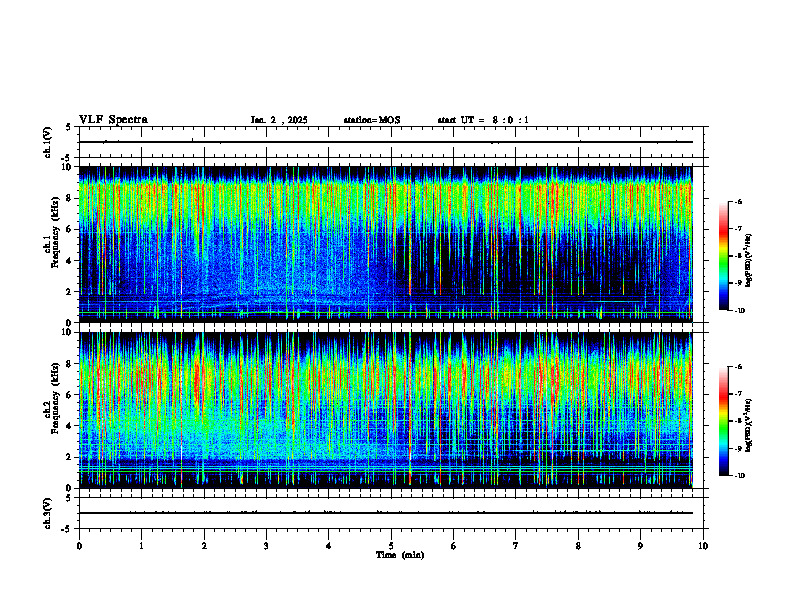The width and height of the screenshot is (792, 612).
Task: Click the "-6" label on ch.2 color bar
Action: 739,367
